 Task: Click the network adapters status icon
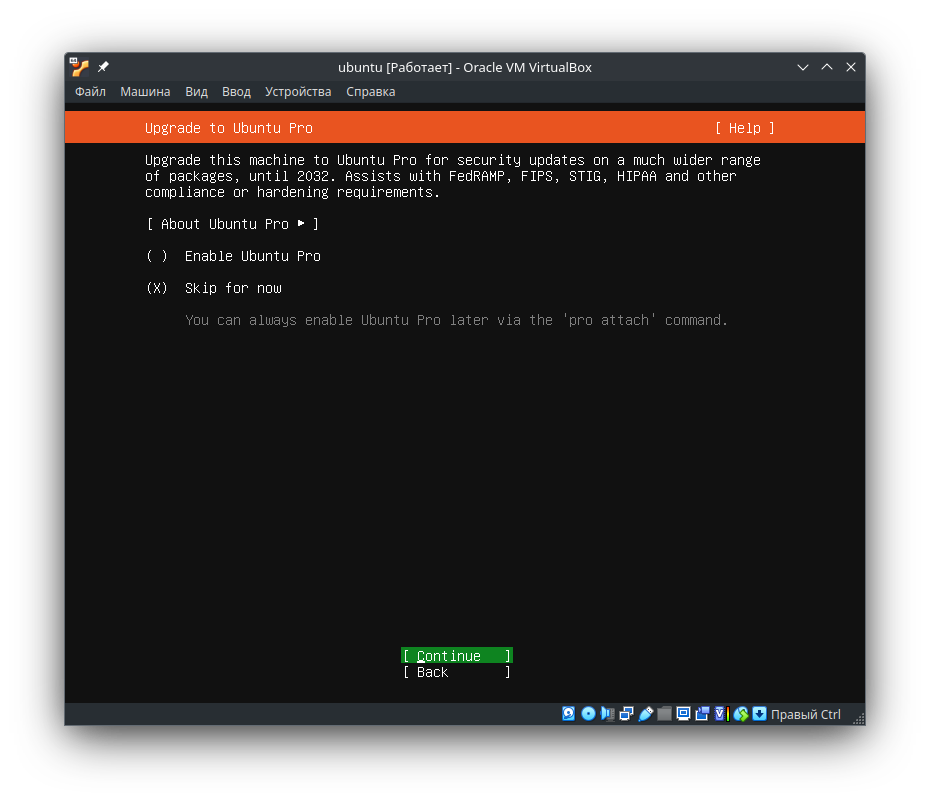tap(627, 714)
